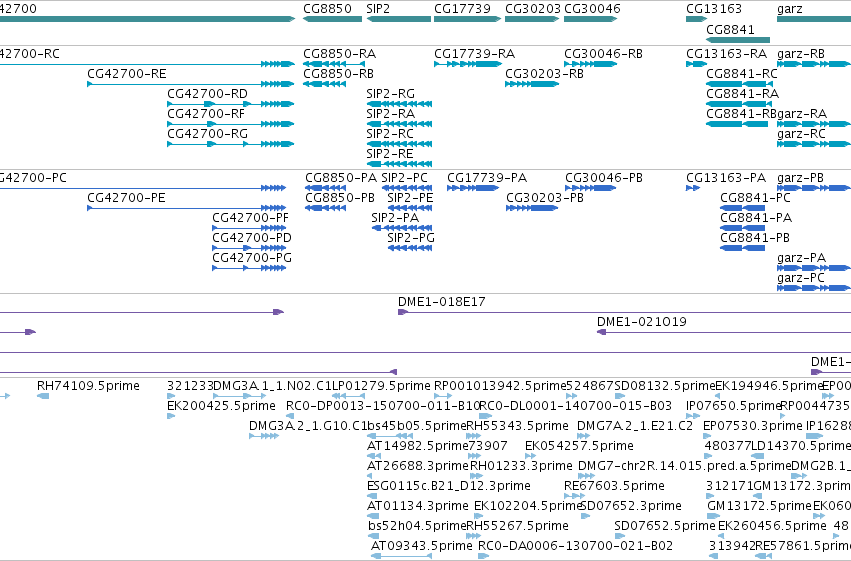
Task: Select transcript CG17739-RA
Action: tap(467, 64)
